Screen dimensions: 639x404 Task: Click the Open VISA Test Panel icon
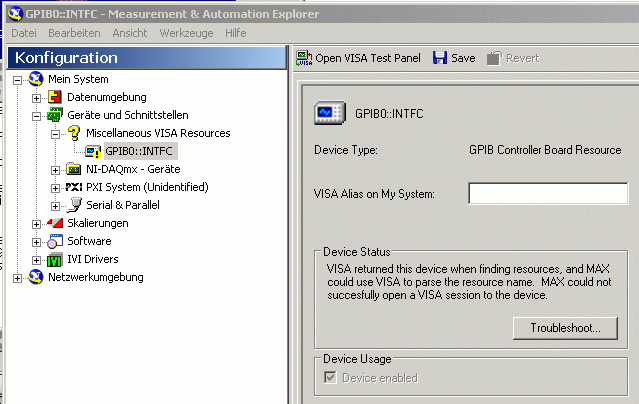coord(304,58)
